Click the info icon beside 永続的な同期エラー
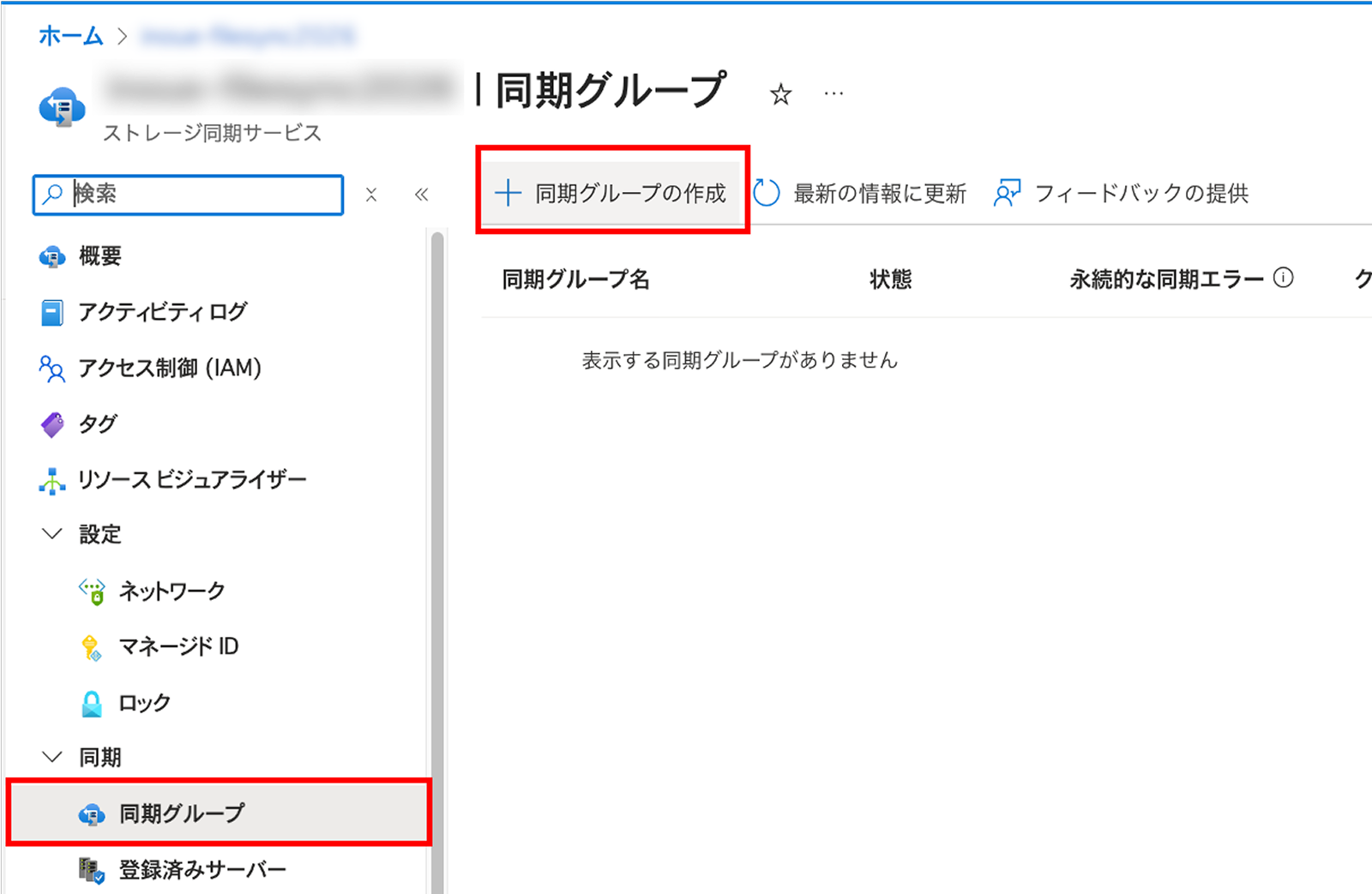This screenshot has width=1372, height=894. [1284, 278]
